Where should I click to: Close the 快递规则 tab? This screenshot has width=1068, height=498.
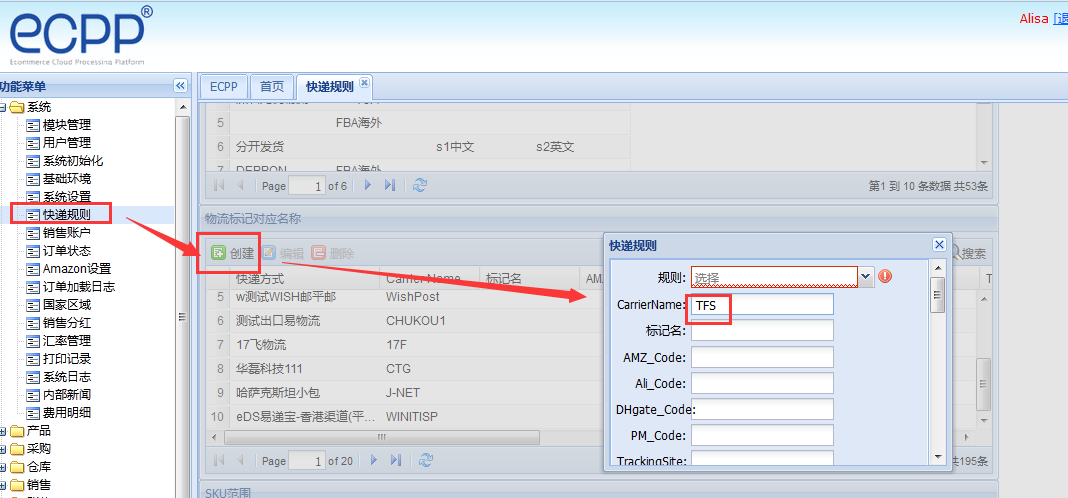coord(364,82)
